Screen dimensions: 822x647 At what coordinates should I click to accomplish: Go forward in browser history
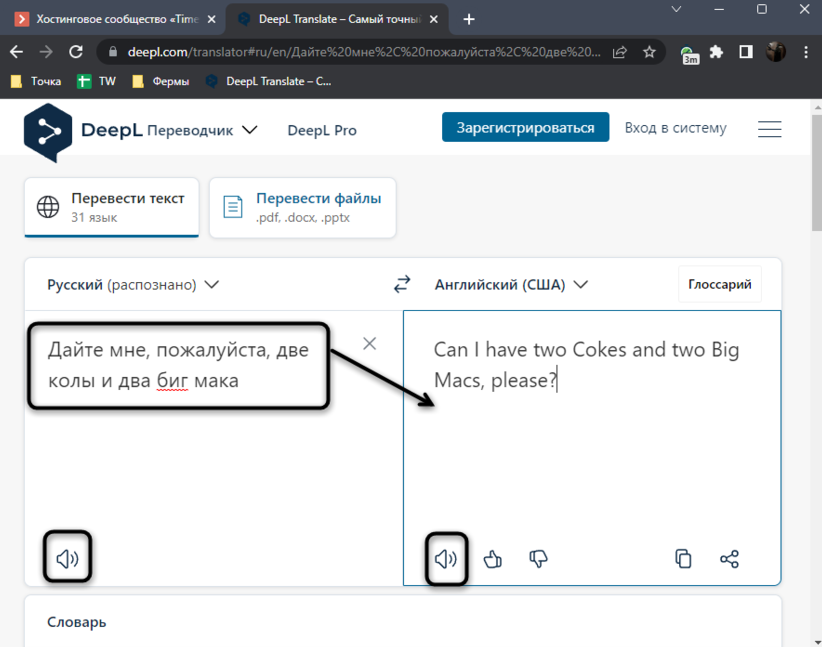point(46,52)
